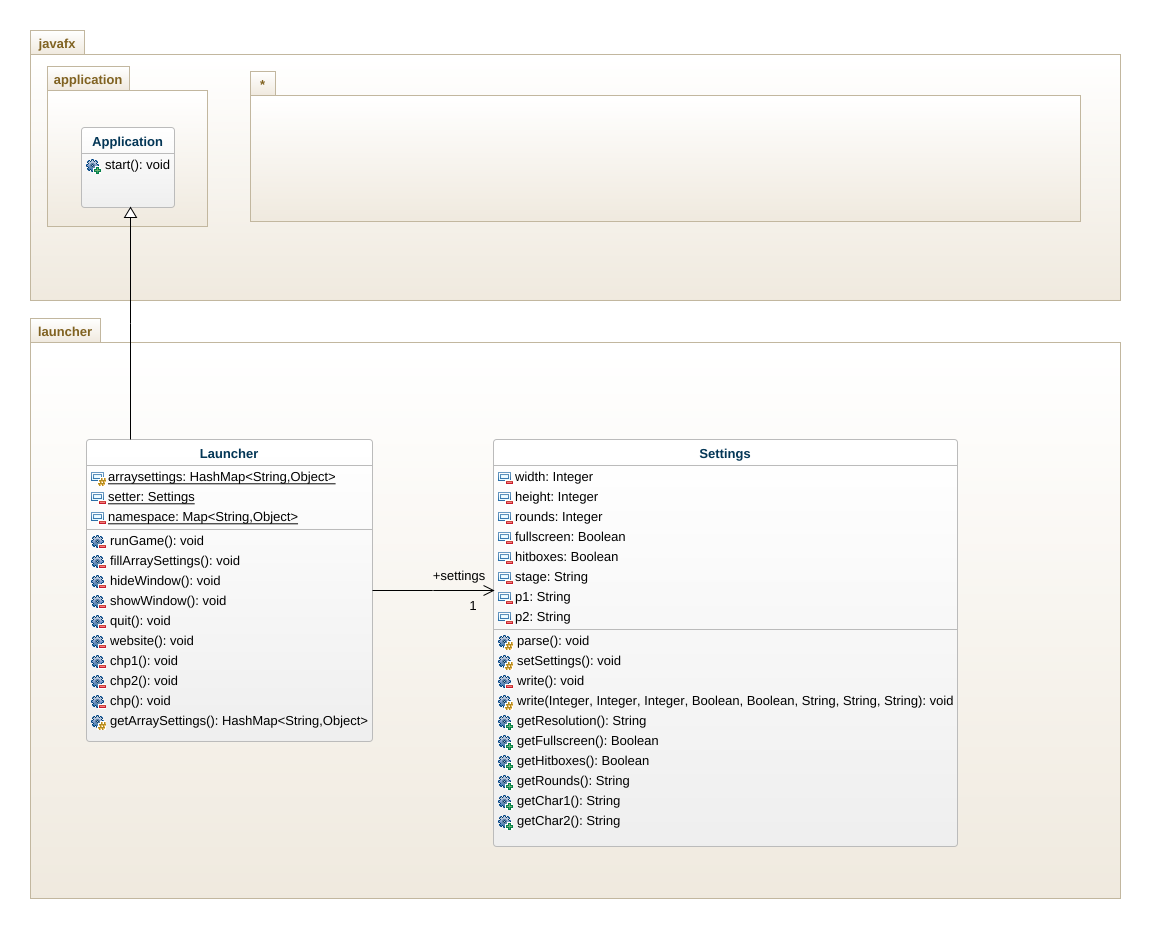Click the icon next to parse(): void
The image size is (1150, 928).
(x=505, y=642)
